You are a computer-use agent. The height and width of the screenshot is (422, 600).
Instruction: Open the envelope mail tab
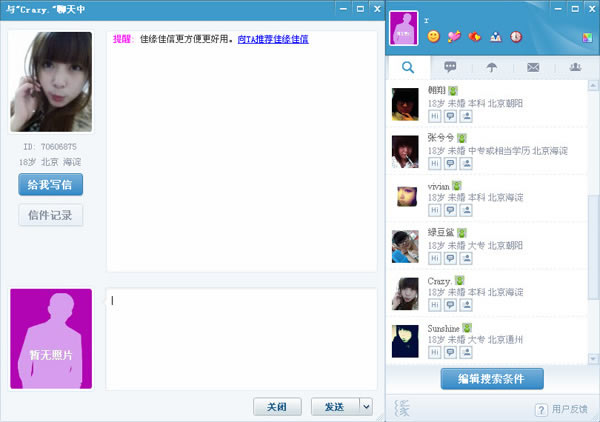533,68
